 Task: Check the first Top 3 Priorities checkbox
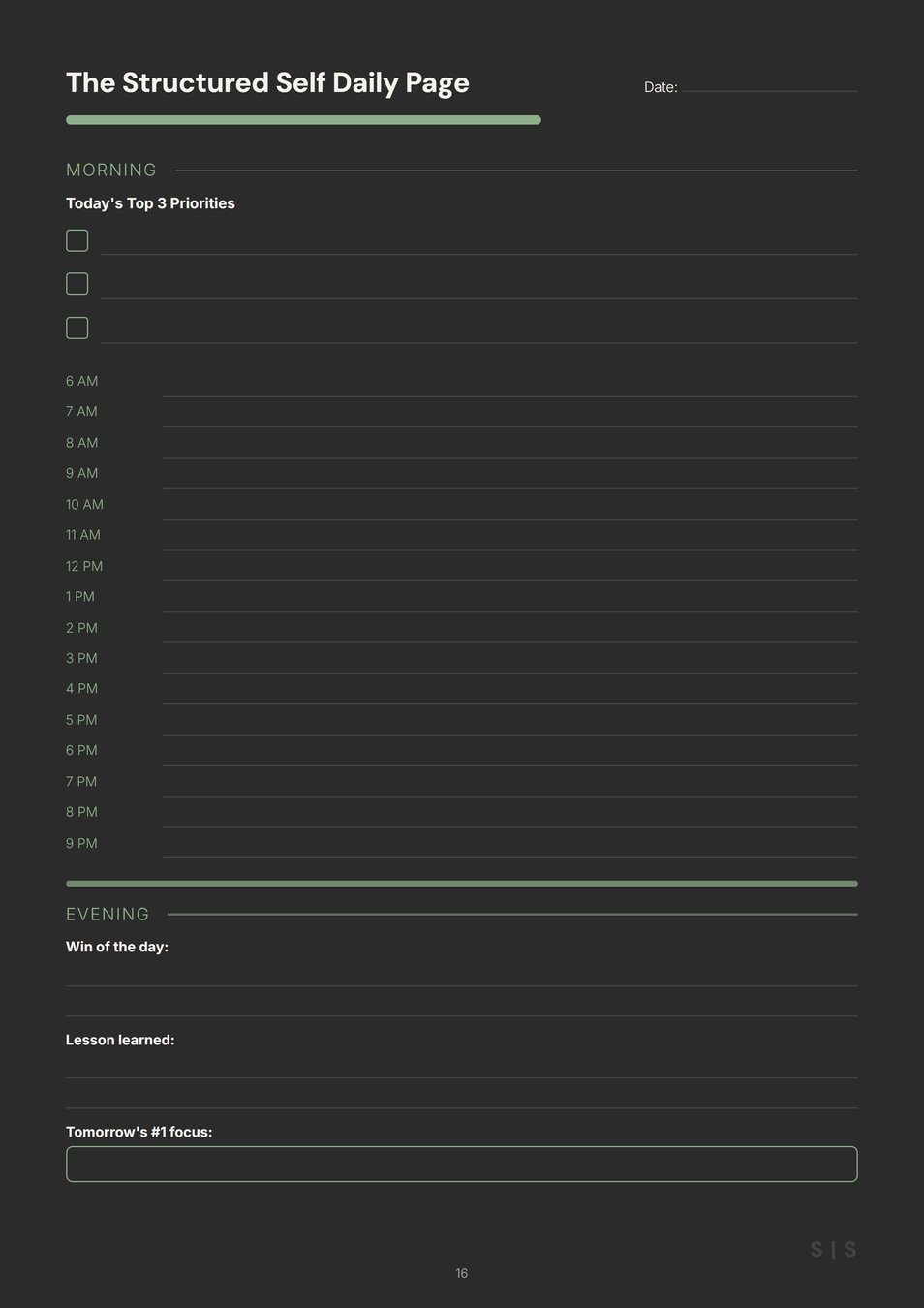tap(77, 240)
